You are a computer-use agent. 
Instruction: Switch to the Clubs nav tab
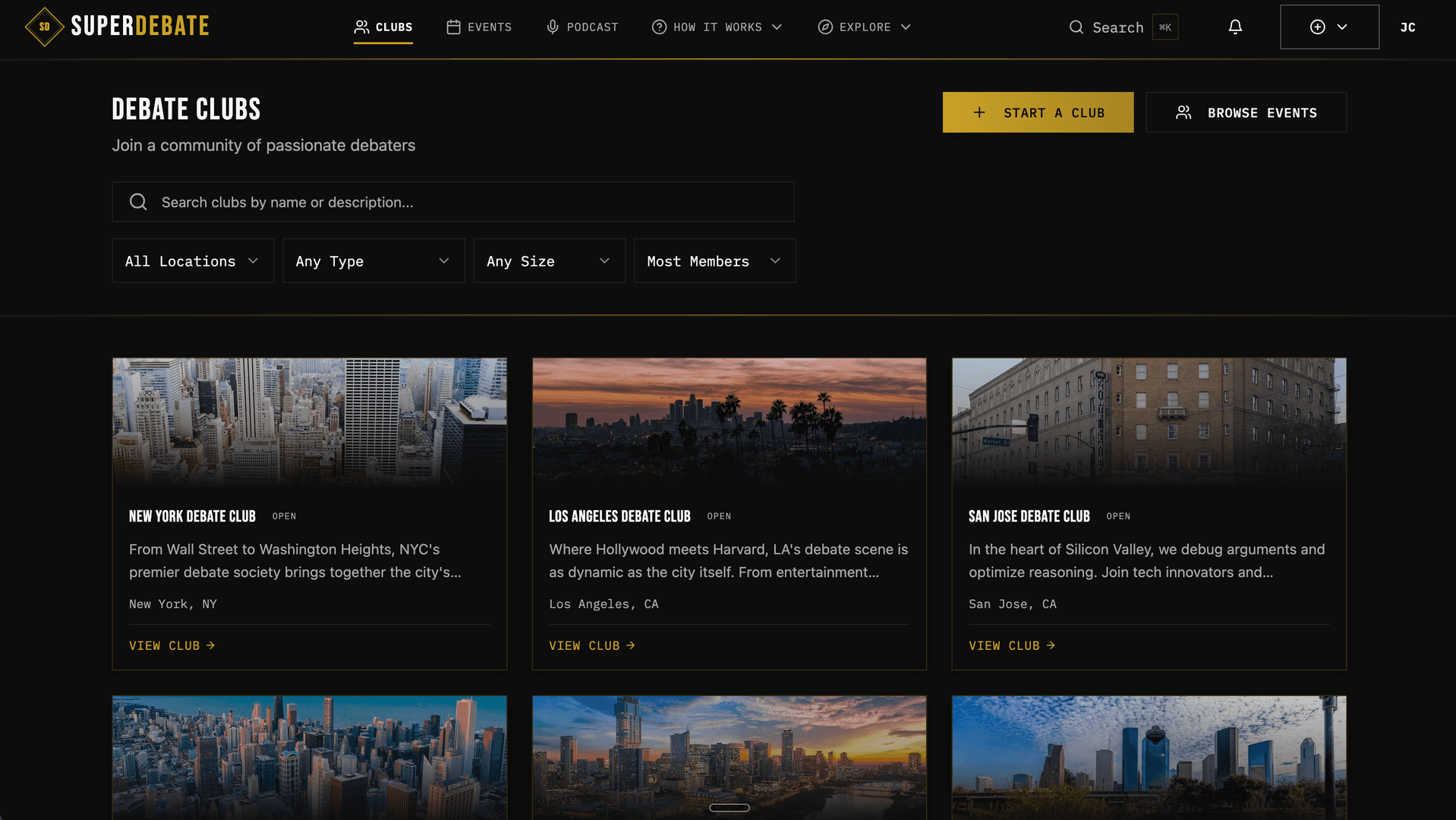[x=383, y=27]
